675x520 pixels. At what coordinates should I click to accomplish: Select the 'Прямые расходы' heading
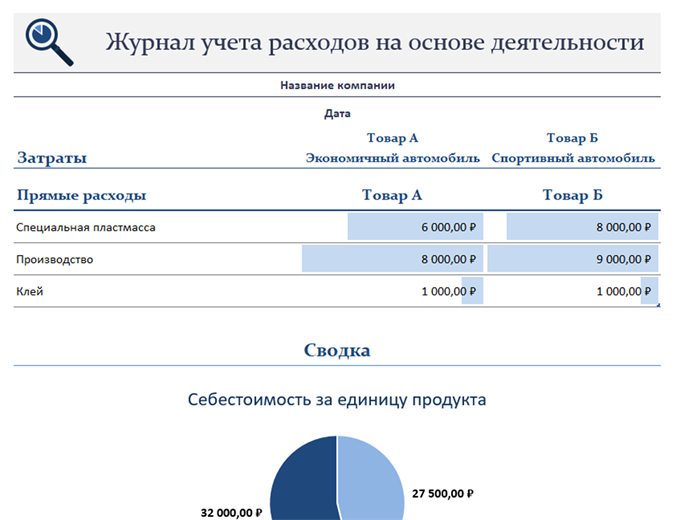click(81, 195)
